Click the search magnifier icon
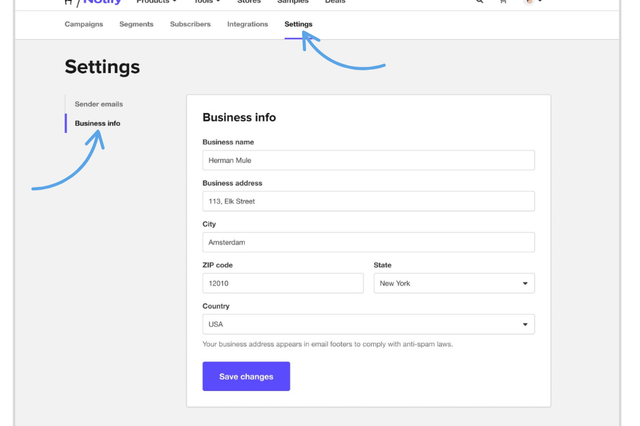This screenshot has height=426, width=640. coord(480,2)
